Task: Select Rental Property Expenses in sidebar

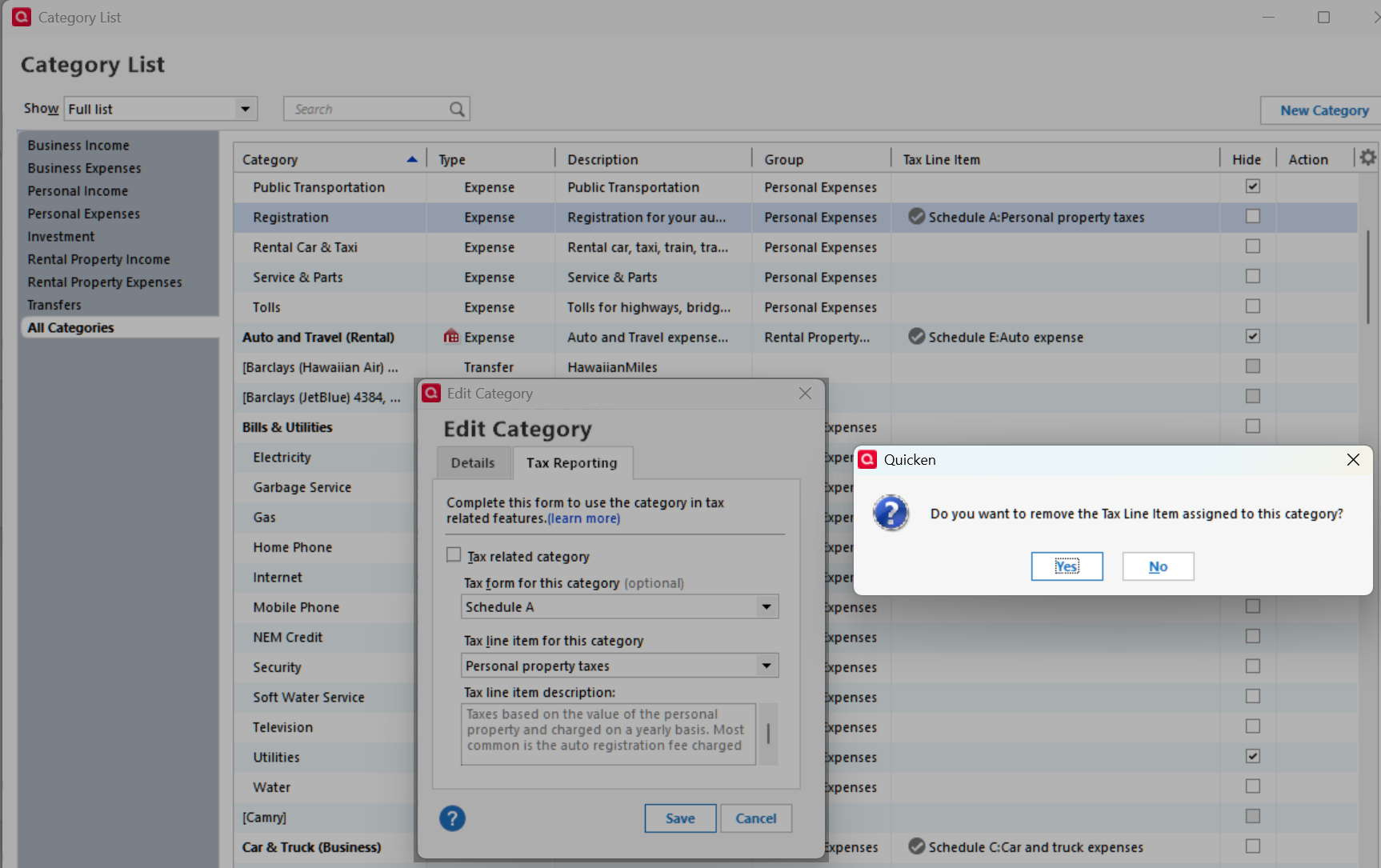Action: (x=105, y=282)
